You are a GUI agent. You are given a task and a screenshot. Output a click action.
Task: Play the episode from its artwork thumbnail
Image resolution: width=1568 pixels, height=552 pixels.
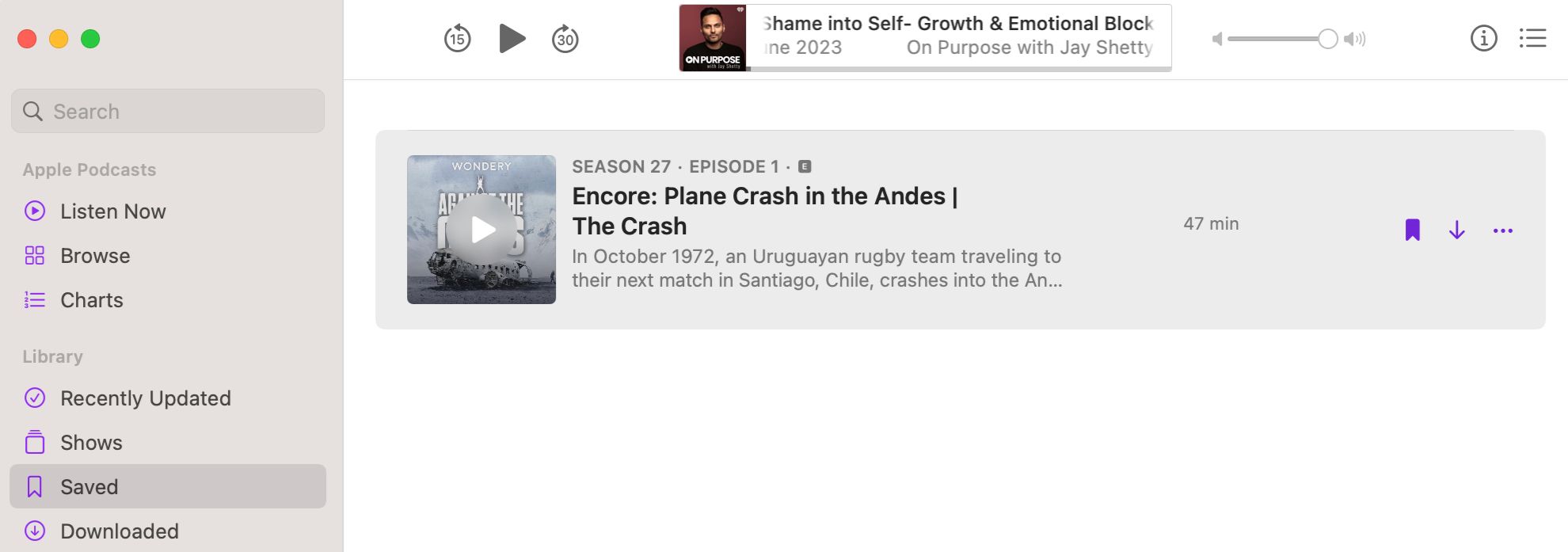pyautogui.click(x=481, y=229)
